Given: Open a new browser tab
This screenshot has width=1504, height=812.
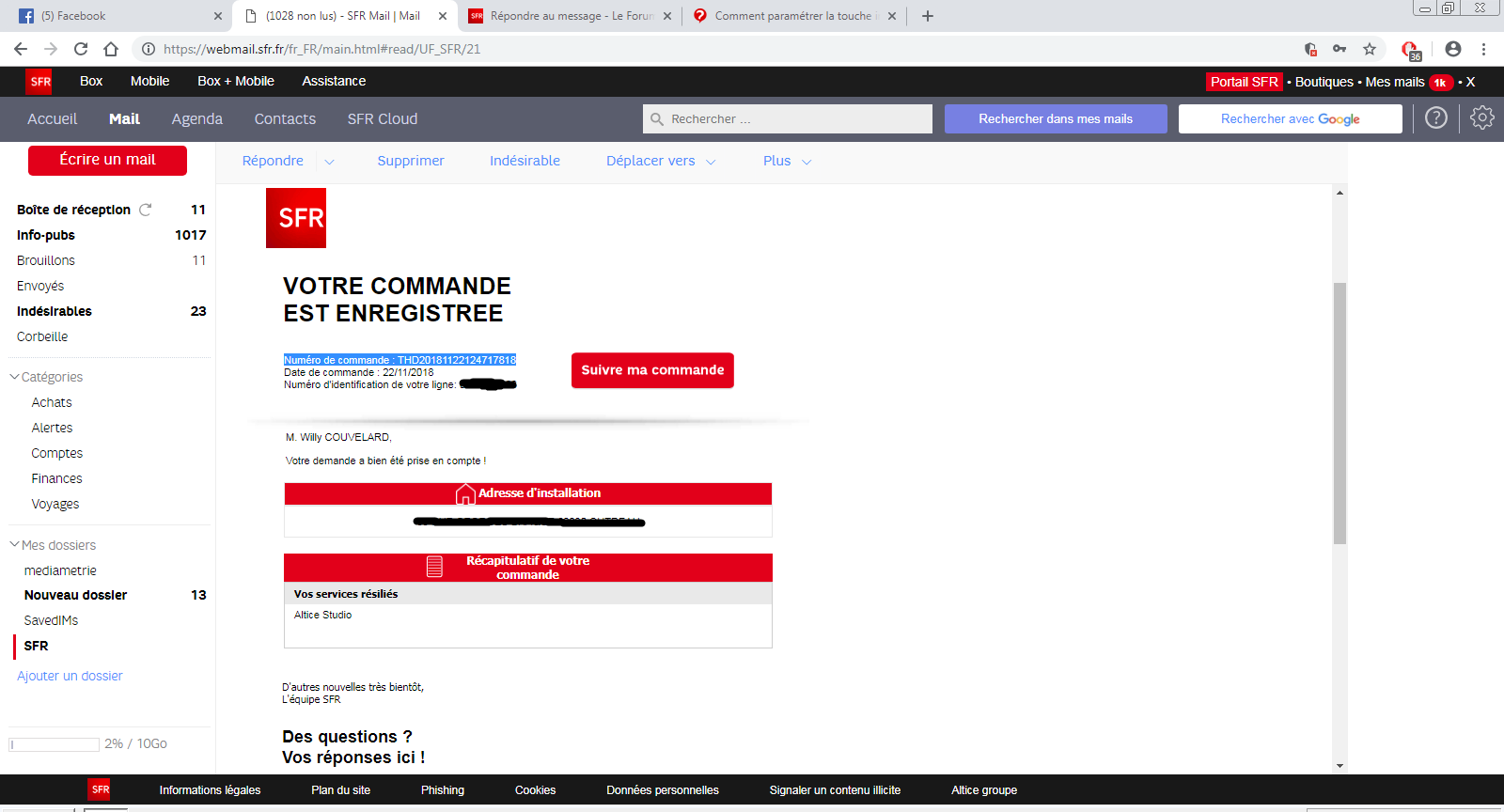Looking at the screenshot, I should 927,16.
